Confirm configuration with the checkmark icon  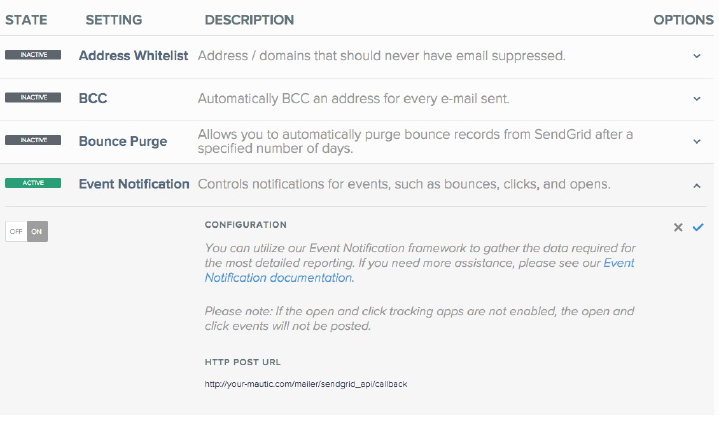tap(698, 228)
